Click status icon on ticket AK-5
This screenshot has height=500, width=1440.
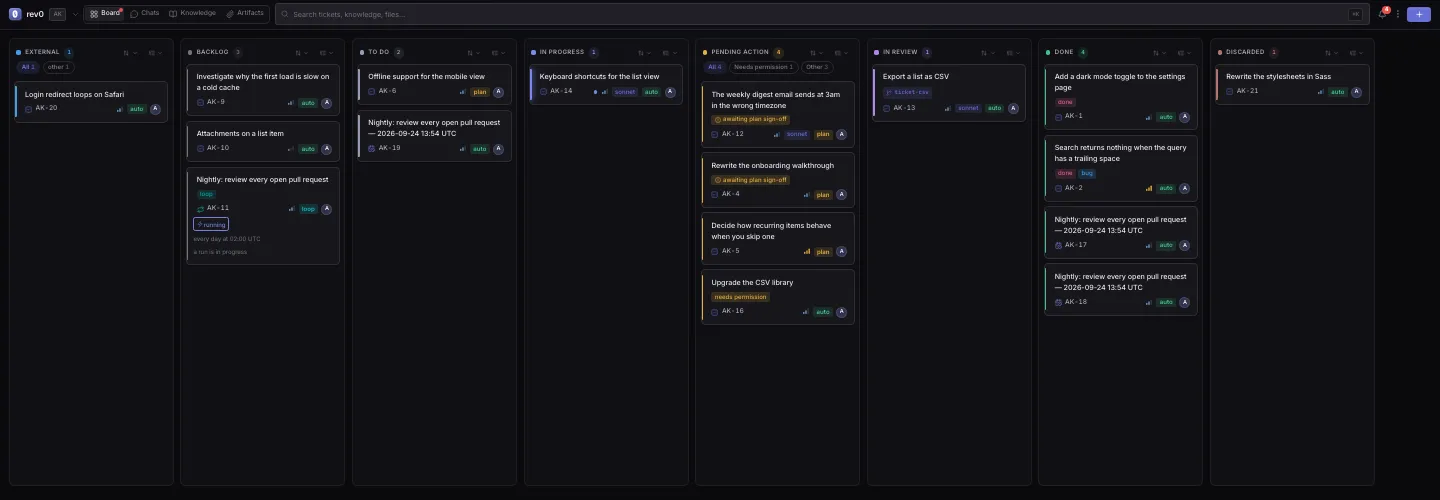[715, 251]
